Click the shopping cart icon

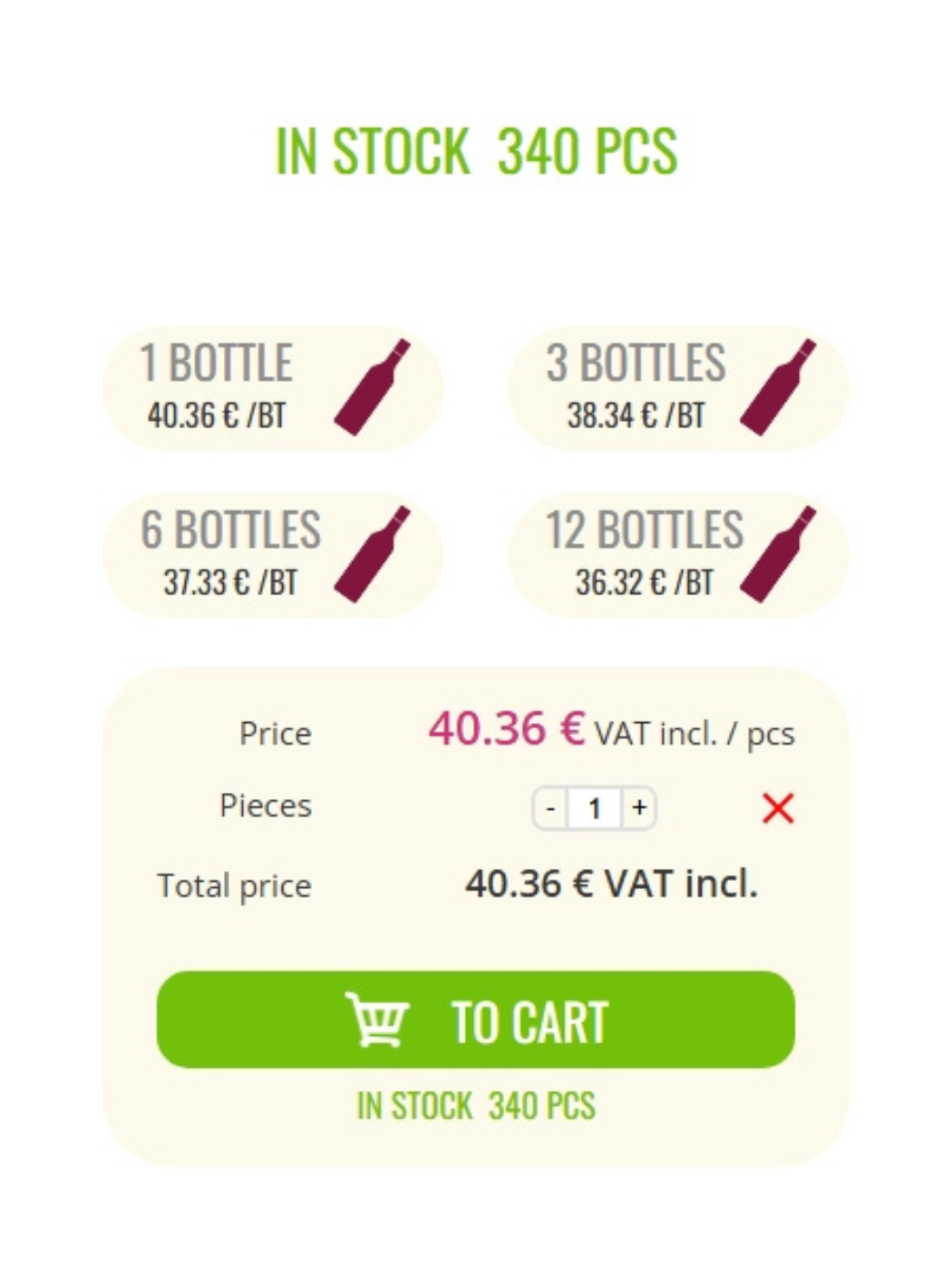pyautogui.click(x=377, y=1019)
